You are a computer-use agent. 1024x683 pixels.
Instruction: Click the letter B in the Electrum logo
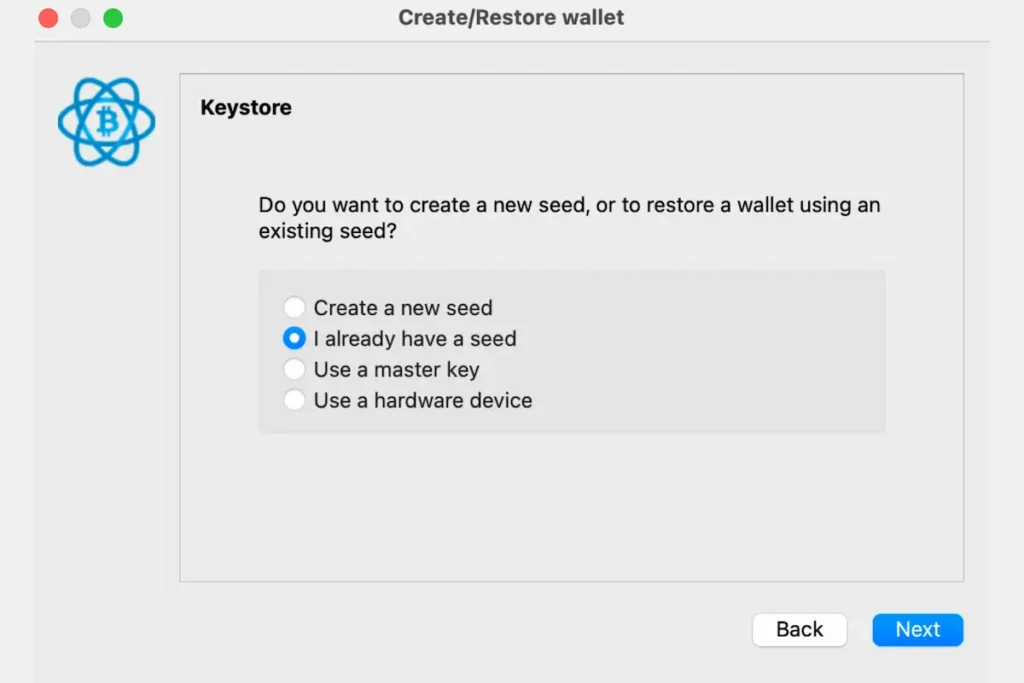pos(107,122)
